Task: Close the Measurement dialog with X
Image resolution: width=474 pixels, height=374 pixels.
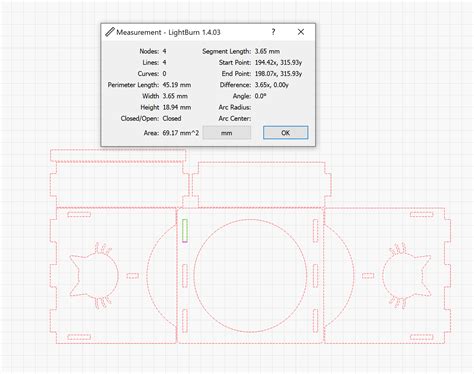Action: pos(301,32)
